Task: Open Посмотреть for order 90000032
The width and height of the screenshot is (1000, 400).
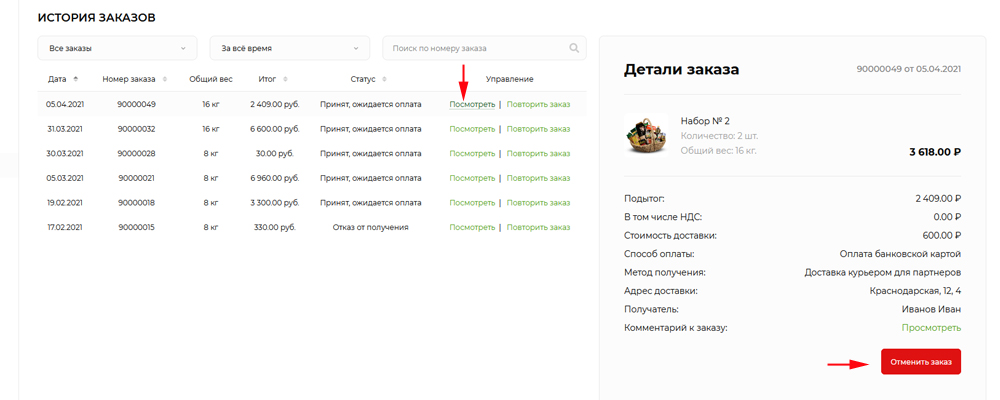Action: pyautogui.click(x=472, y=128)
